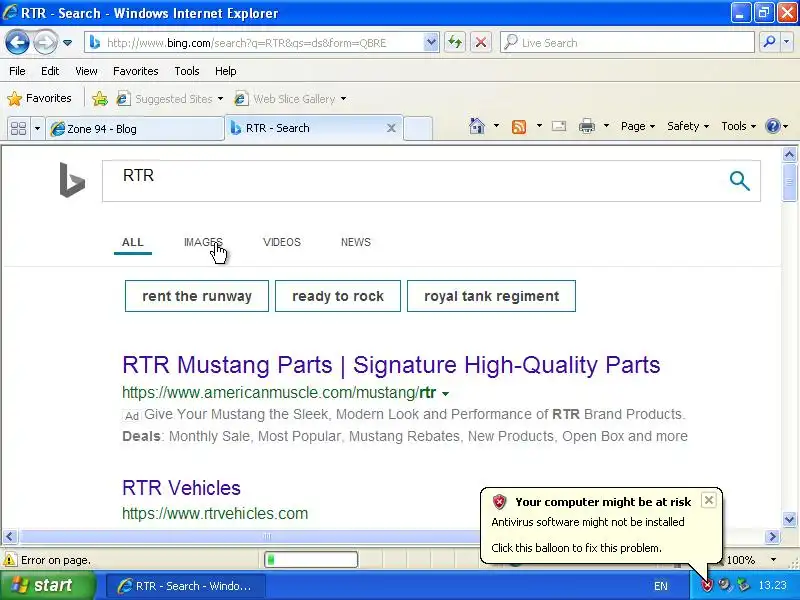Click the americanmuscle.com URL link
800x600 pixels.
[x=279, y=392]
